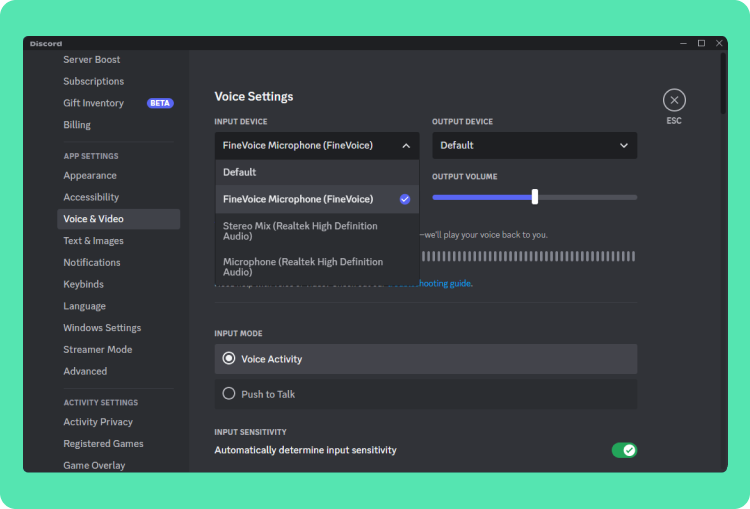The height and width of the screenshot is (509, 750).
Task: Click the ACTIVITY SETTINGS section header
Action: click(101, 402)
